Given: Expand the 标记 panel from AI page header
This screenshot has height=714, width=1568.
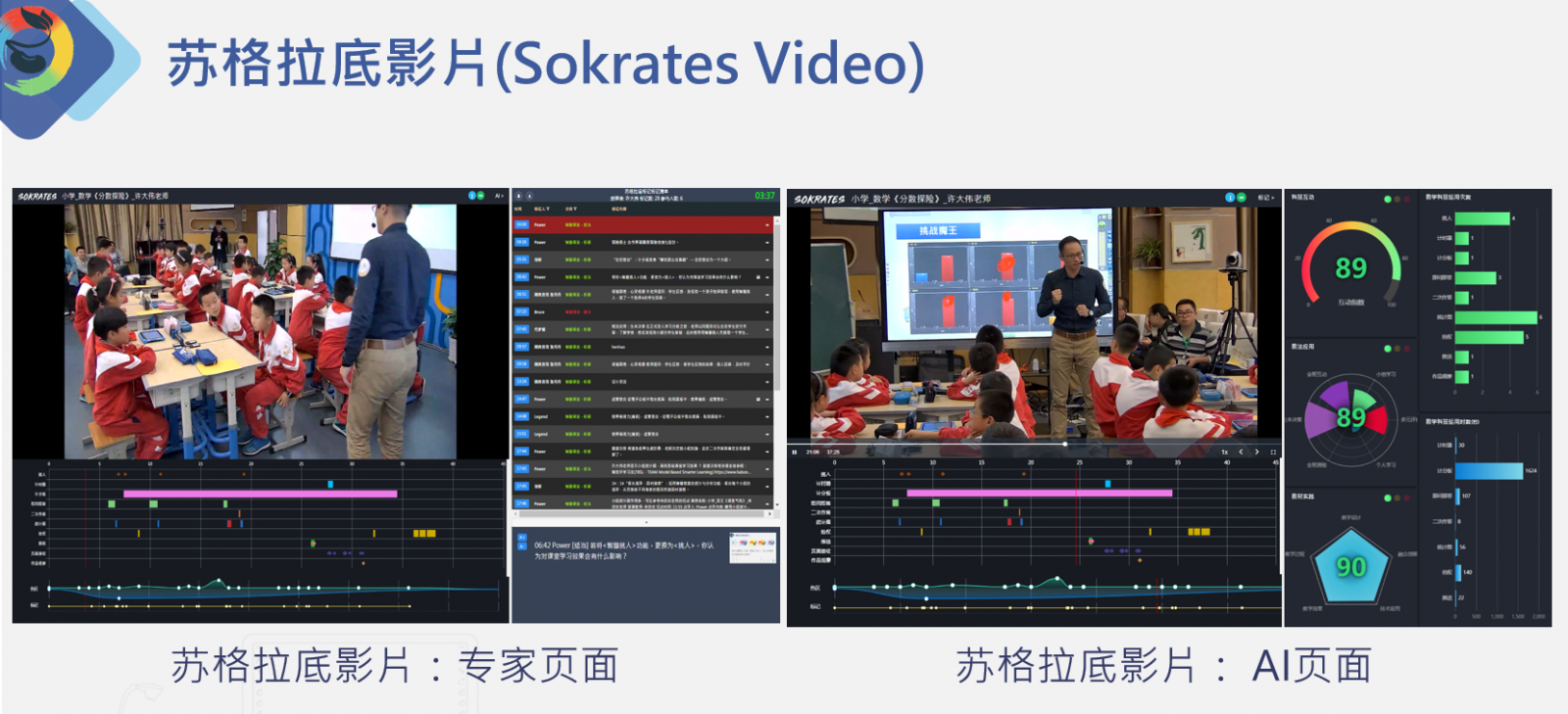Looking at the screenshot, I should coord(1265,198).
